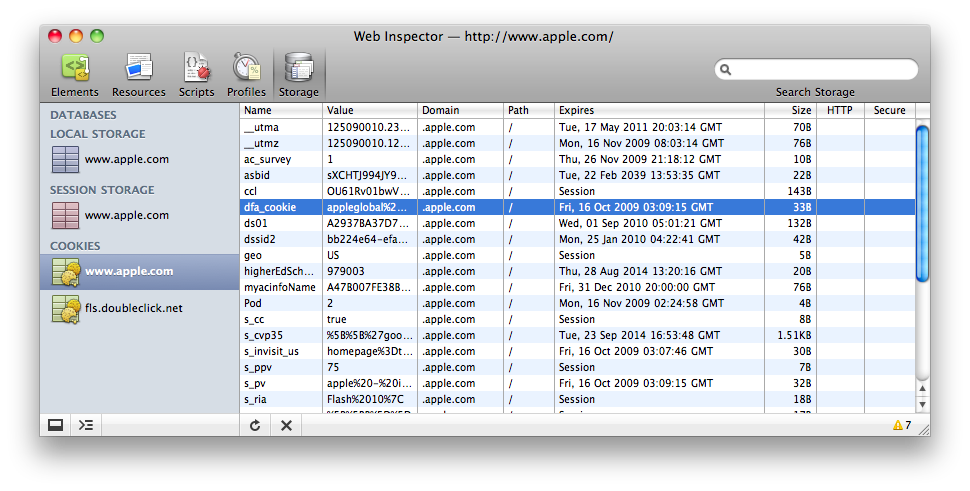This screenshot has height=491, width=970.
Task: Open the Profiles panel
Action: (246, 75)
